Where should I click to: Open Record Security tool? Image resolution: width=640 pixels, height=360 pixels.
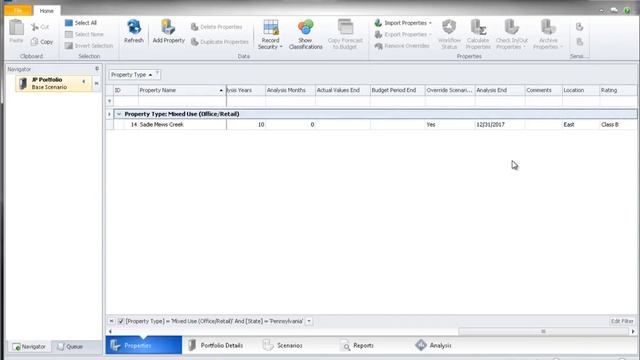click(x=270, y=34)
